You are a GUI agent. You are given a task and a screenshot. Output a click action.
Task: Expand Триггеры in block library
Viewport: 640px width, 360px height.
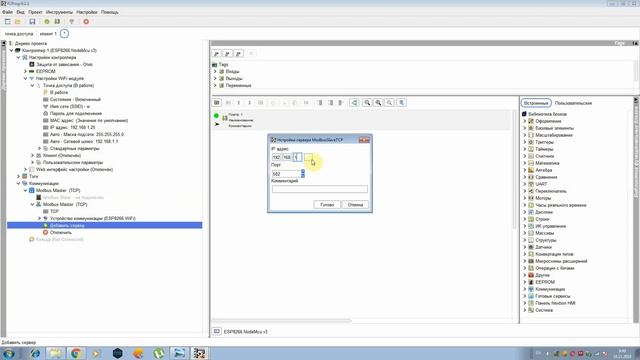point(525,142)
